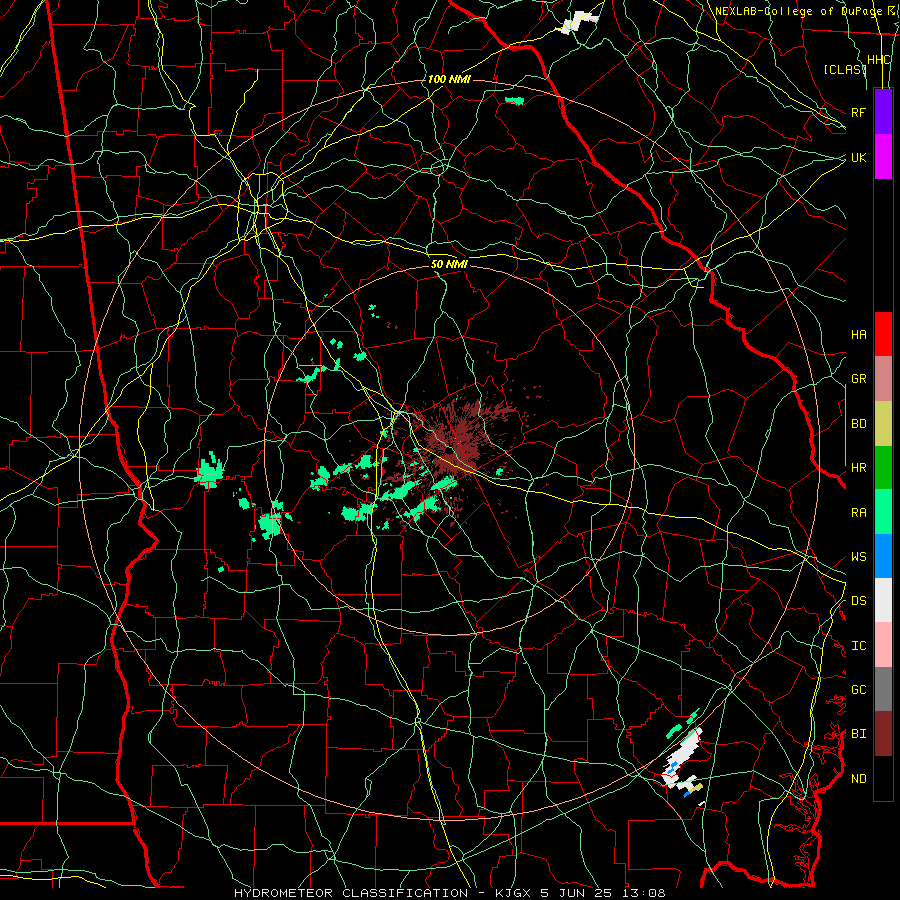Select the BD yellow legend swatch

point(883,423)
